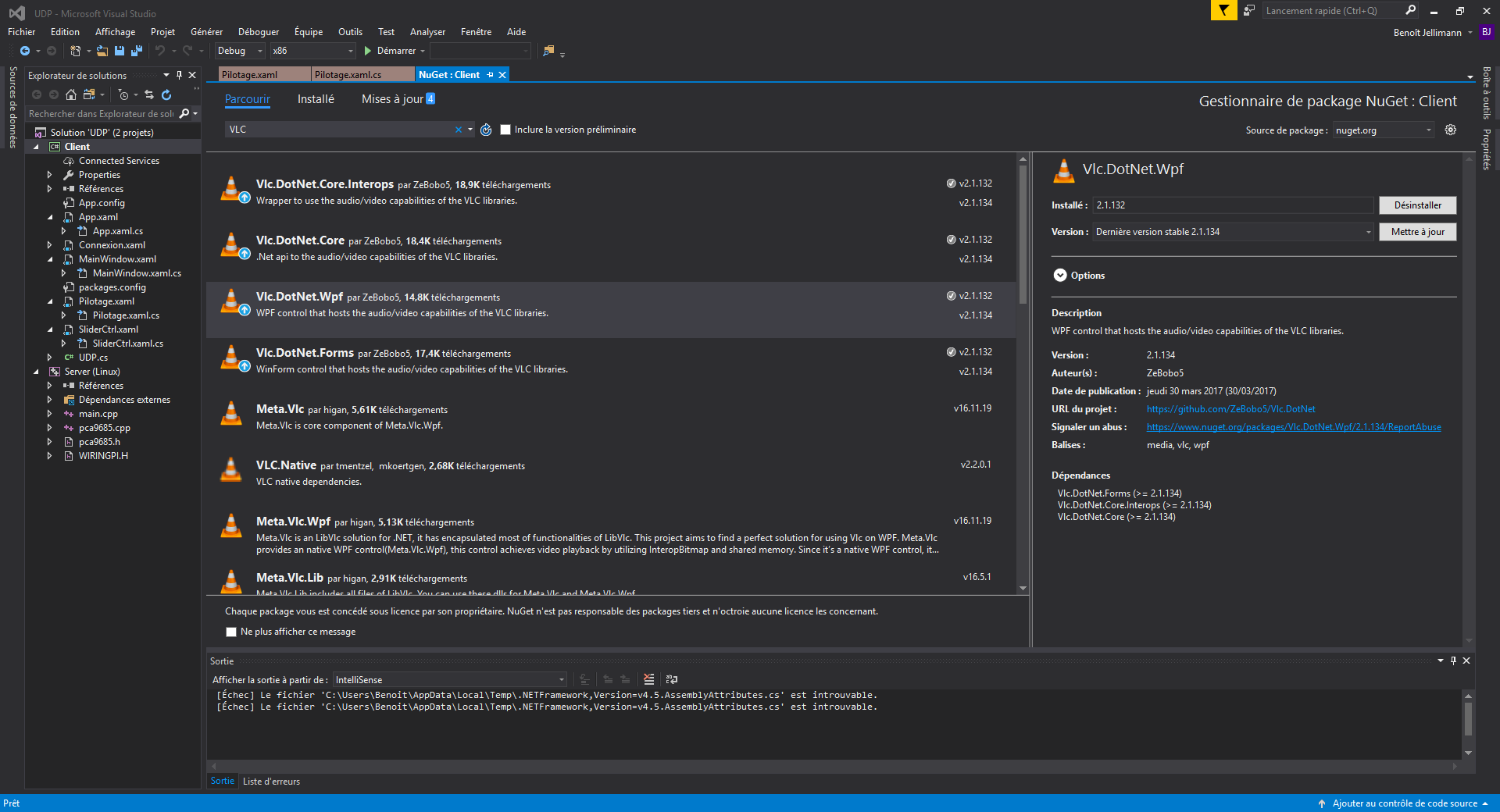Click the Add to Source Control up-arrow icon
1500x812 pixels.
tap(1322, 803)
